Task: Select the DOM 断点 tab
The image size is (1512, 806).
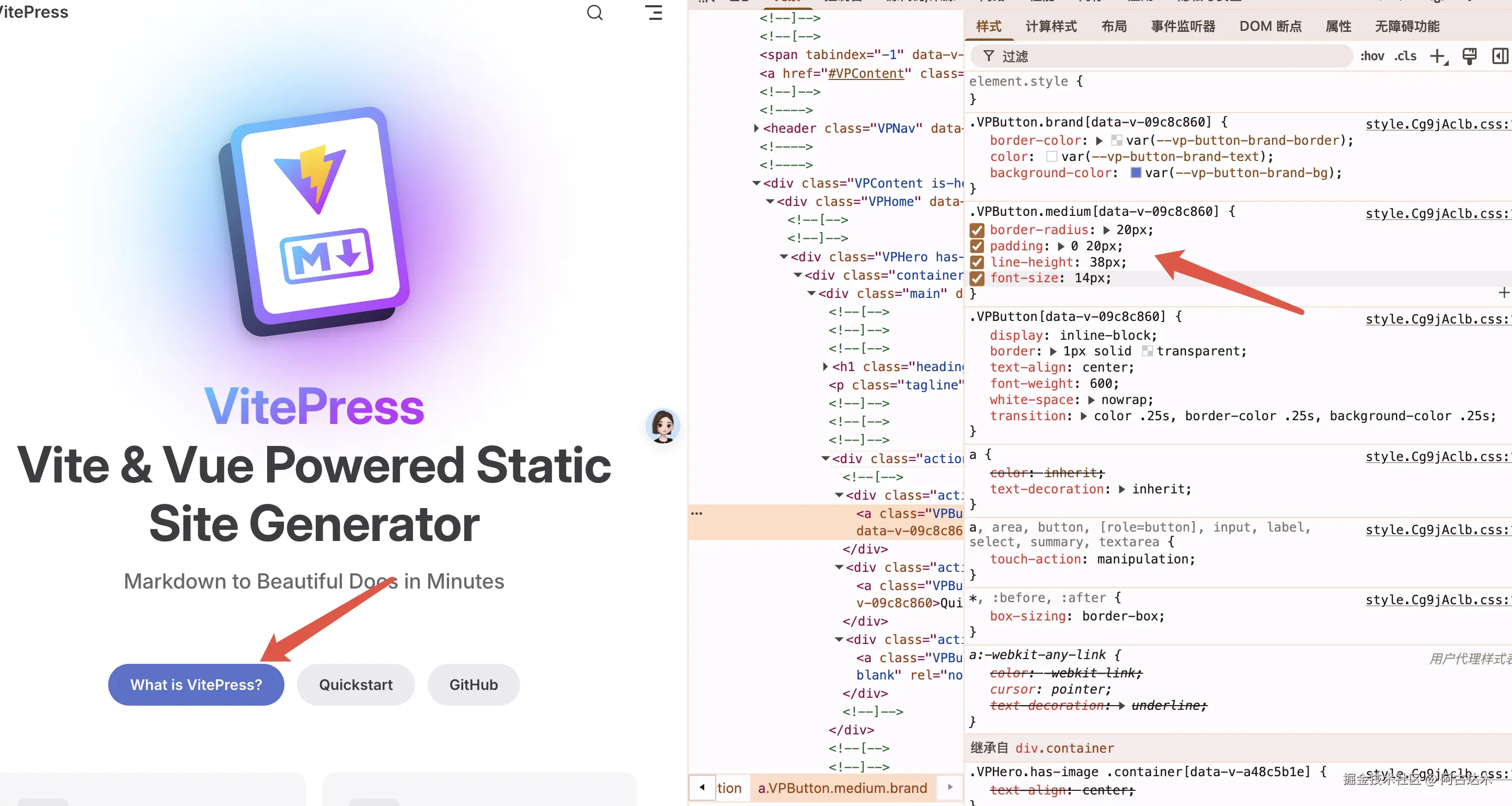Action: (x=1270, y=26)
